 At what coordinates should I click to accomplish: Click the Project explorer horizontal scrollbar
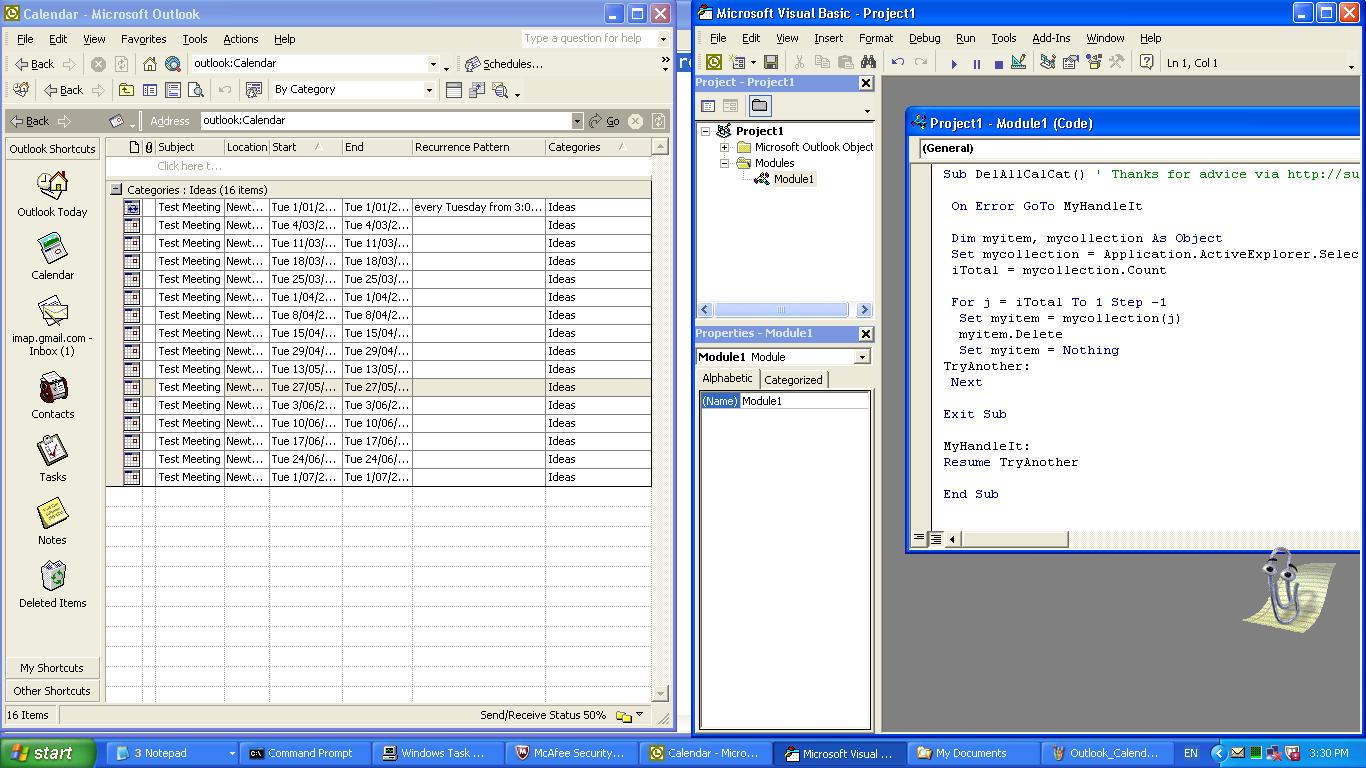click(781, 310)
